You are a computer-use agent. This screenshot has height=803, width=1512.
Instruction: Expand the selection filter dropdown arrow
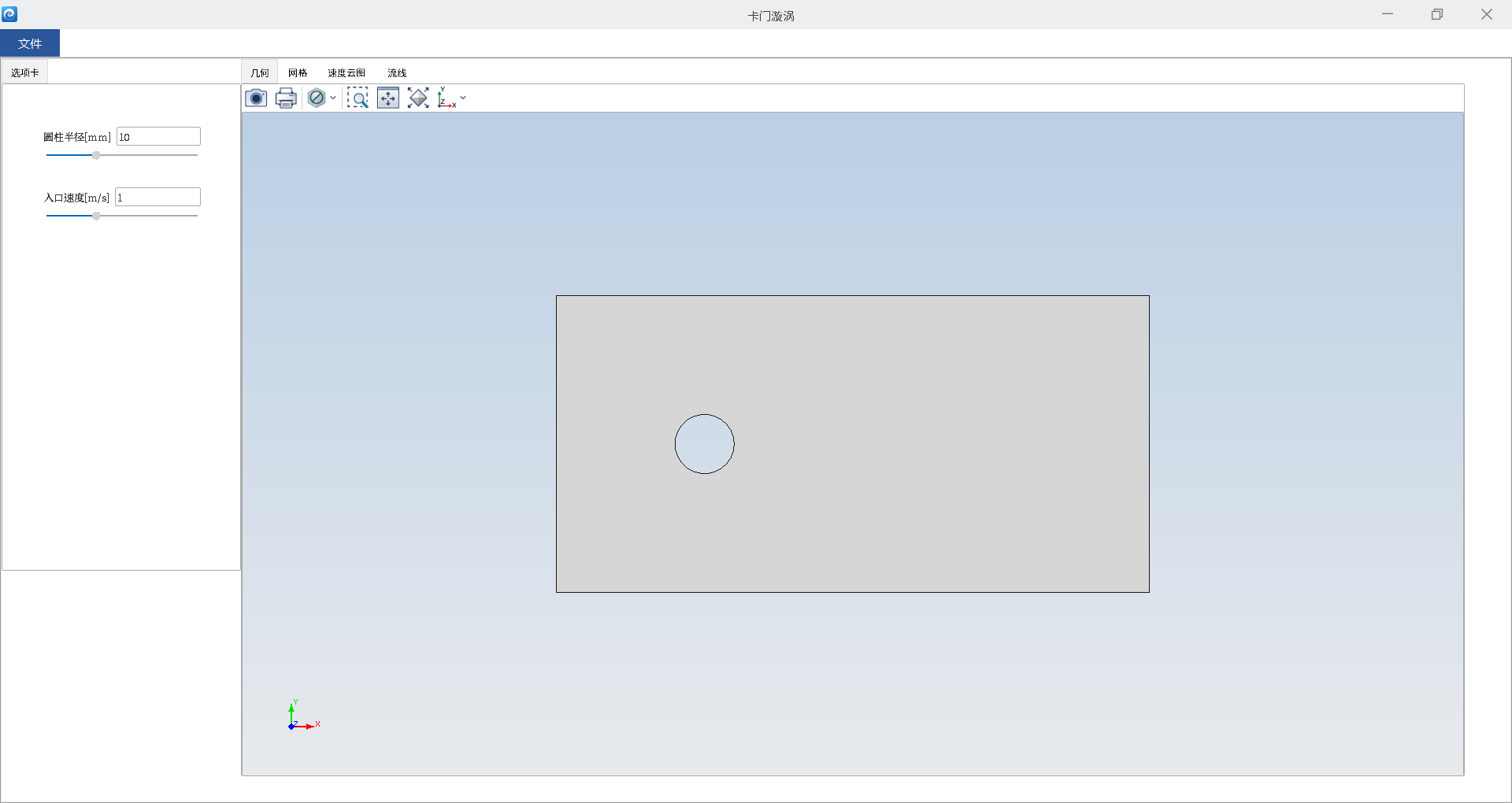tap(333, 98)
